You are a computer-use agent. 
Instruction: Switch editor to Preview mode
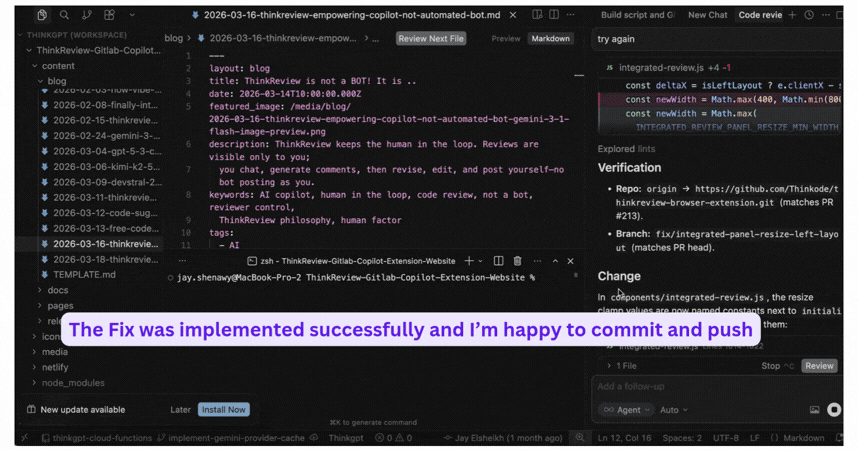click(x=506, y=38)
